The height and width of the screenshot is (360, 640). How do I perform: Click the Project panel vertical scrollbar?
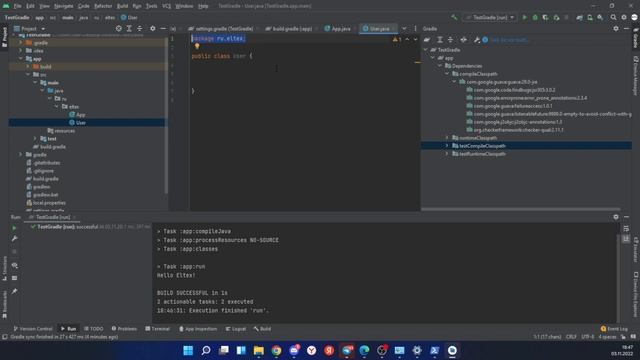point(167,114)
